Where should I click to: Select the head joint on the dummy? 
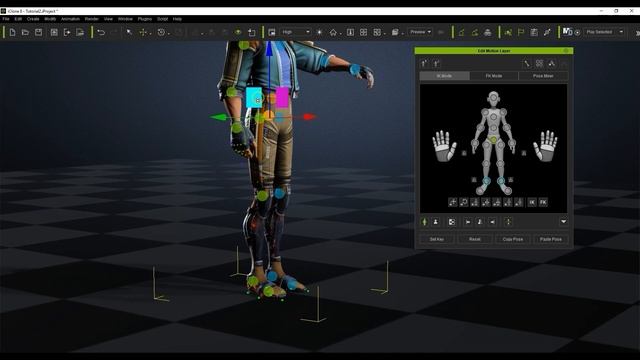tap(493, 98)
